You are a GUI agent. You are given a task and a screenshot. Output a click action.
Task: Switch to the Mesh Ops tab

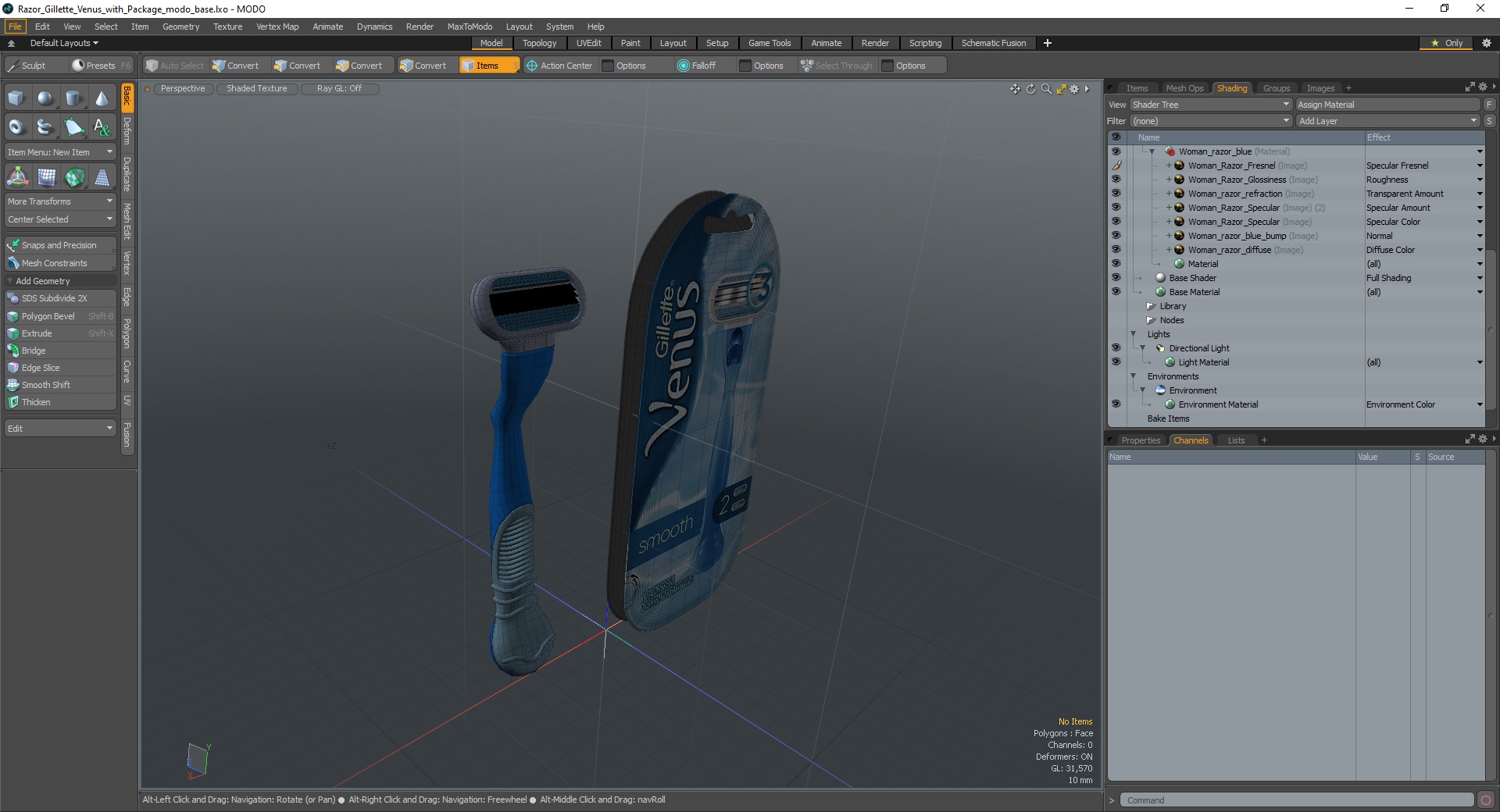coord(1184,88)
